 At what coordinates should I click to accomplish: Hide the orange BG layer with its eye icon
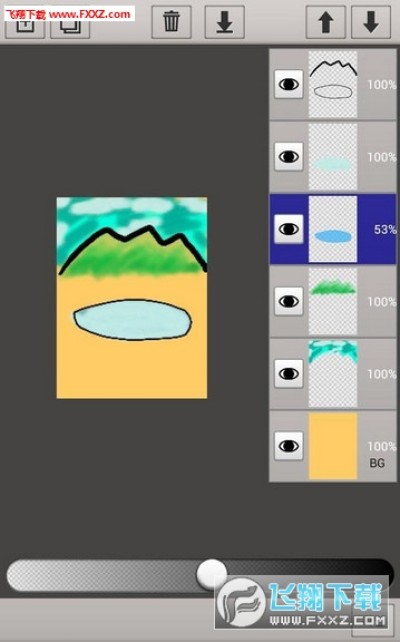(289, 445)
